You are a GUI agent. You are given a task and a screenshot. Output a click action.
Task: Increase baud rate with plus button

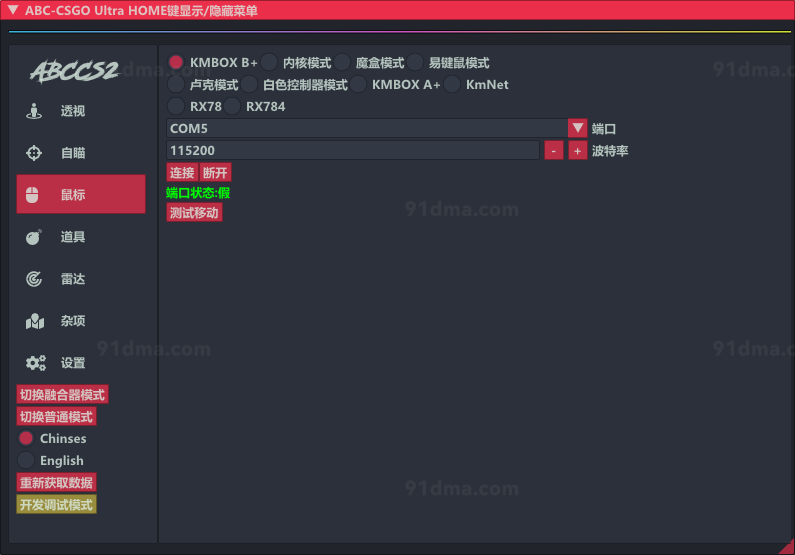[x=577, y=150]
